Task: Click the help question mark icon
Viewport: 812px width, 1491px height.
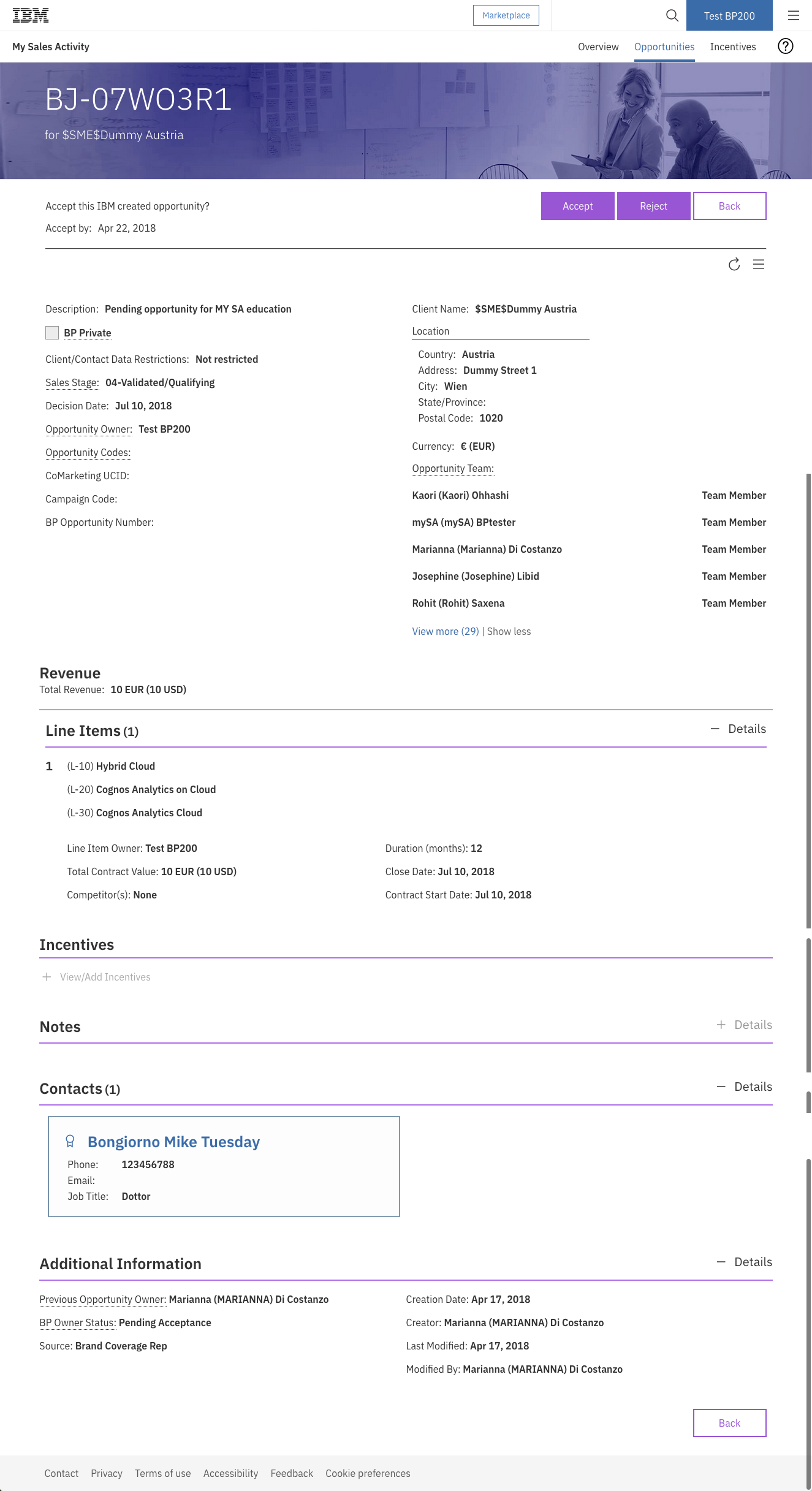Action: click(x=785, y=47)
